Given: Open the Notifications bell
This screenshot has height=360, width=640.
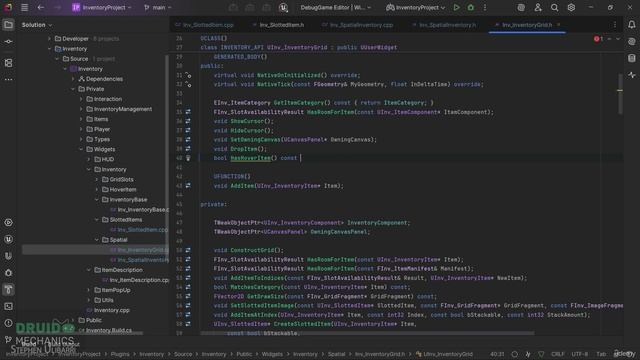Looking at the screenshot, I should click(x=631, y=25).
